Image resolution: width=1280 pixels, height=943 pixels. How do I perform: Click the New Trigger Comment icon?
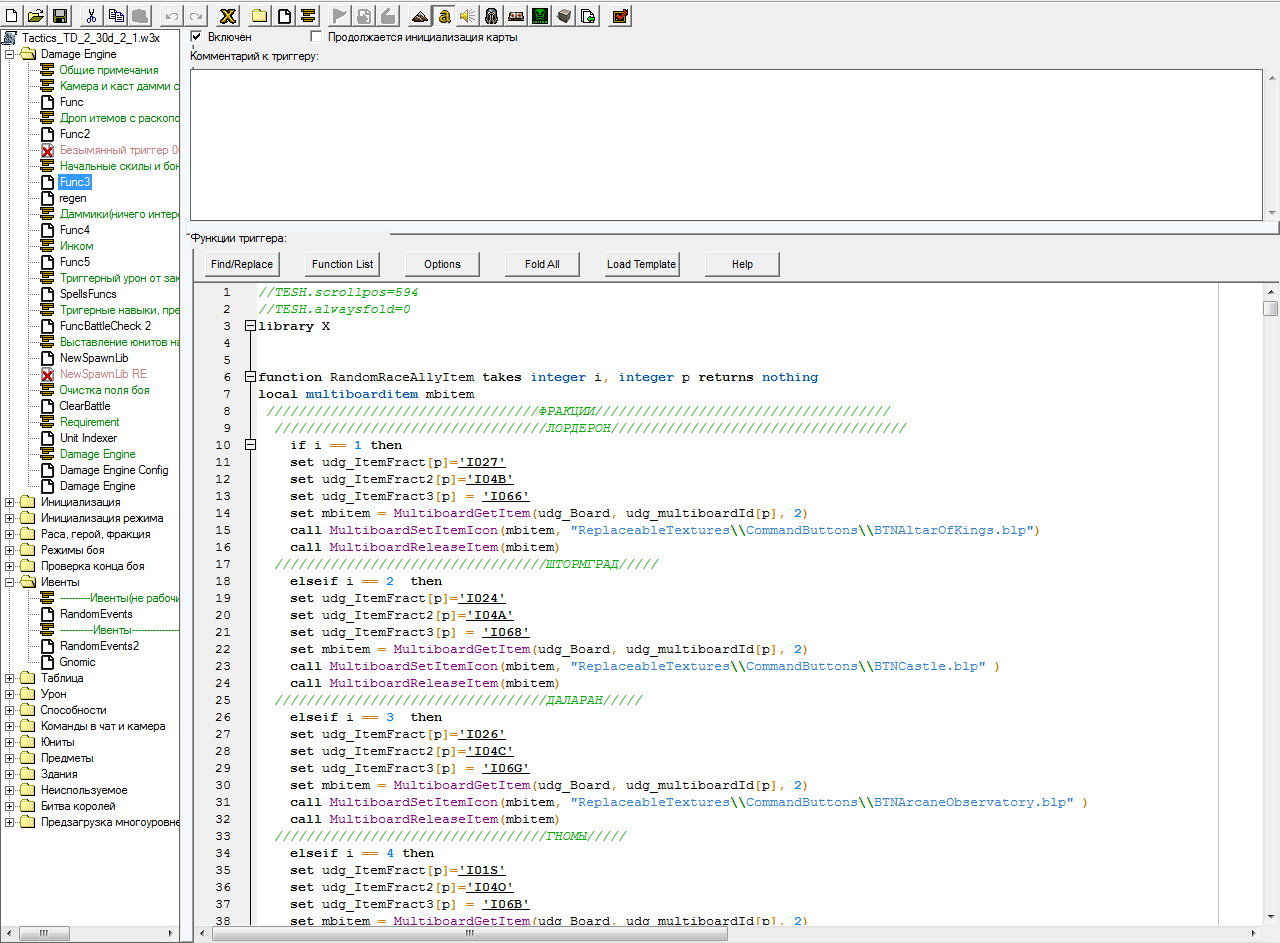[x=308, y=15]
